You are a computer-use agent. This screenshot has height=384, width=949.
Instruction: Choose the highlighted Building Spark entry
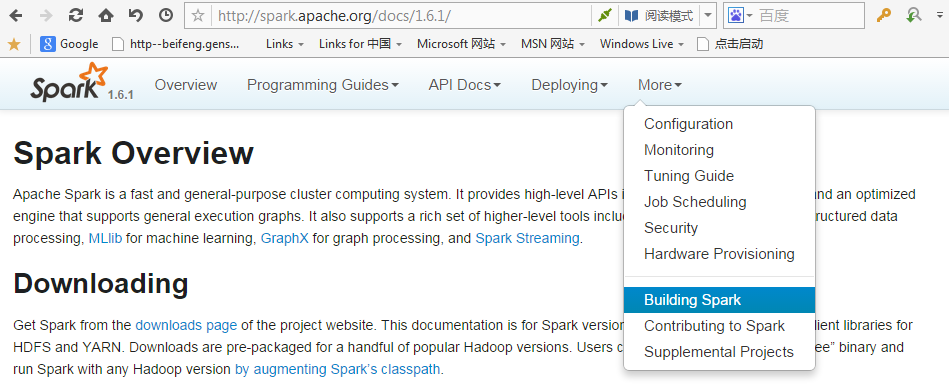pos(720,300)
